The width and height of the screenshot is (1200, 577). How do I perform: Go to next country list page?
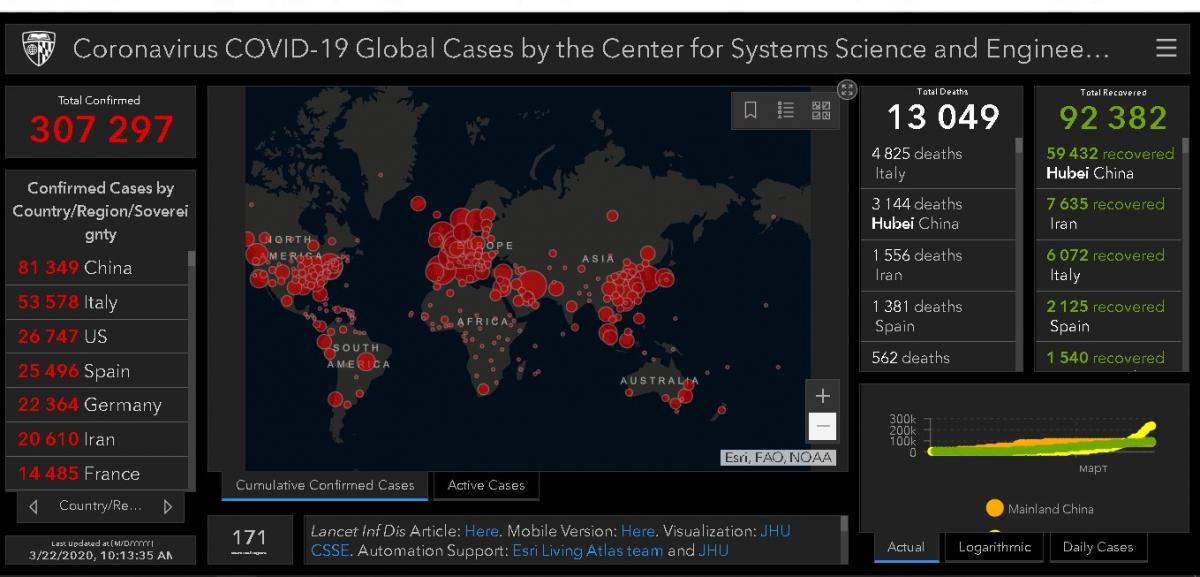[167, 506]
